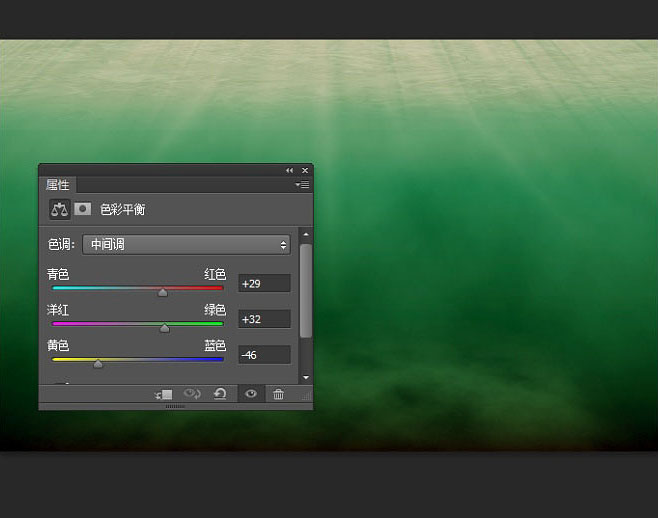658x518 pixels.
Task: Click the yellow-blue value field -46
Action: [x=264, y=355]
